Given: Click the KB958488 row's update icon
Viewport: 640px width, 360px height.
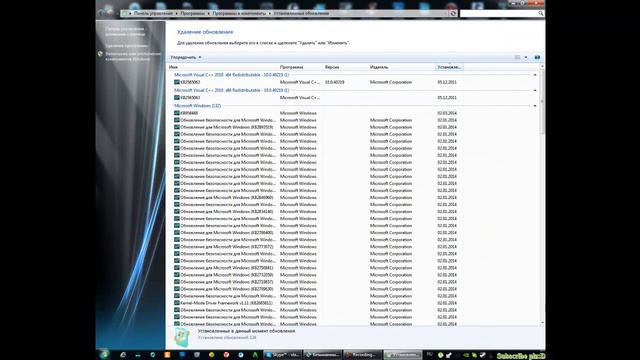Looking at the screenshot, I should 177,113.
